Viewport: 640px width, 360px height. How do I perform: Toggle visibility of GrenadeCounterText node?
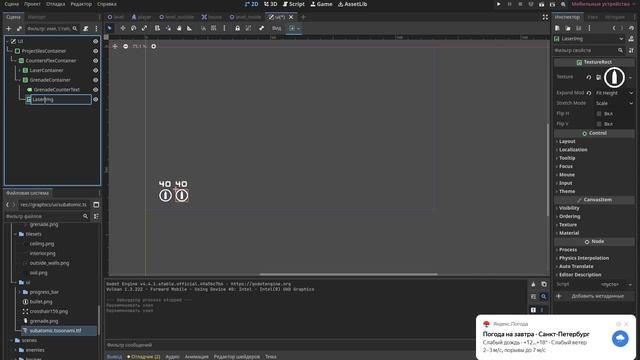tap(96, 90)
